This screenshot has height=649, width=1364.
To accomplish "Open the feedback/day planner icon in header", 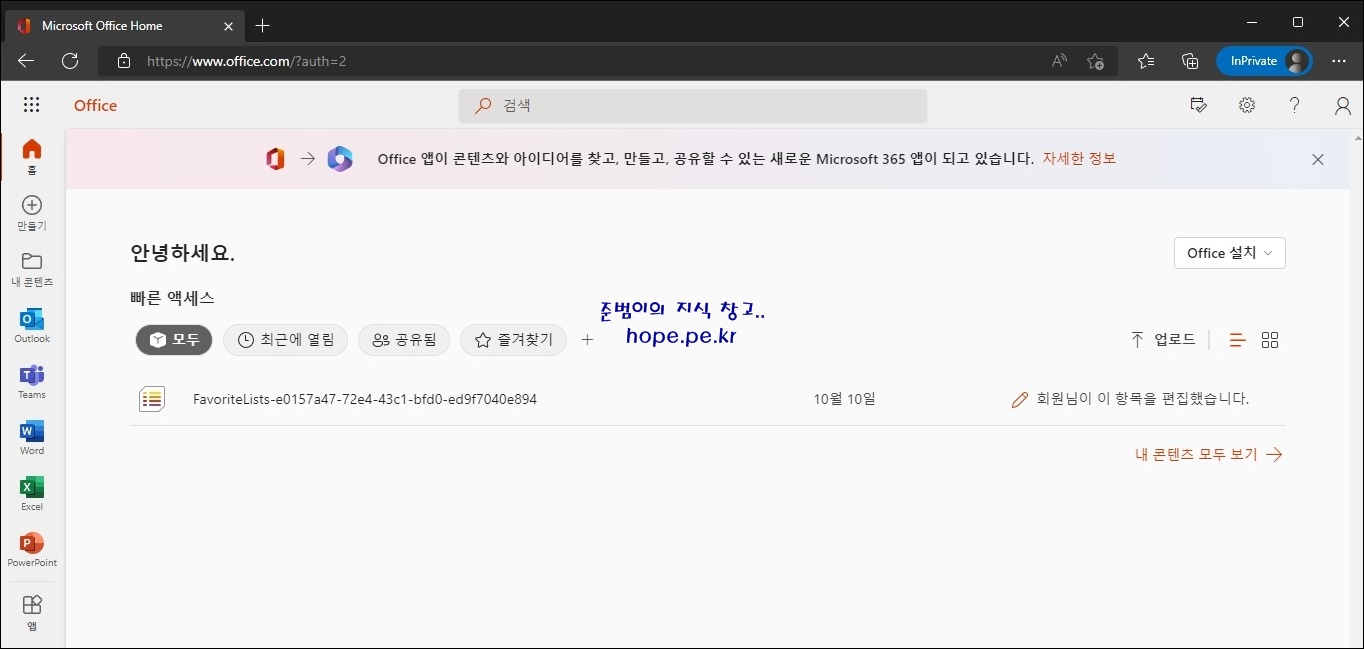I will (x=1199, y=105).
